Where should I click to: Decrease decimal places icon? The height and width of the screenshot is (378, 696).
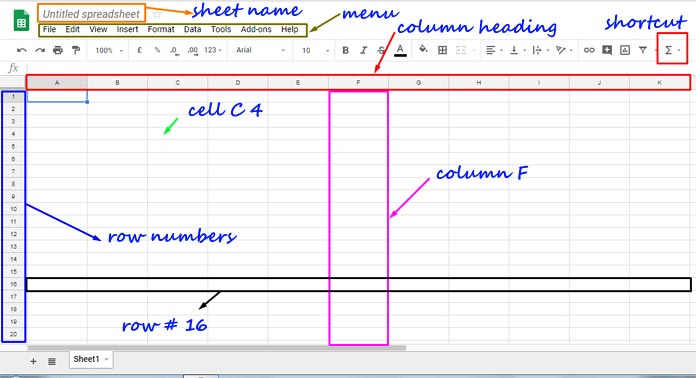(174, 51)
